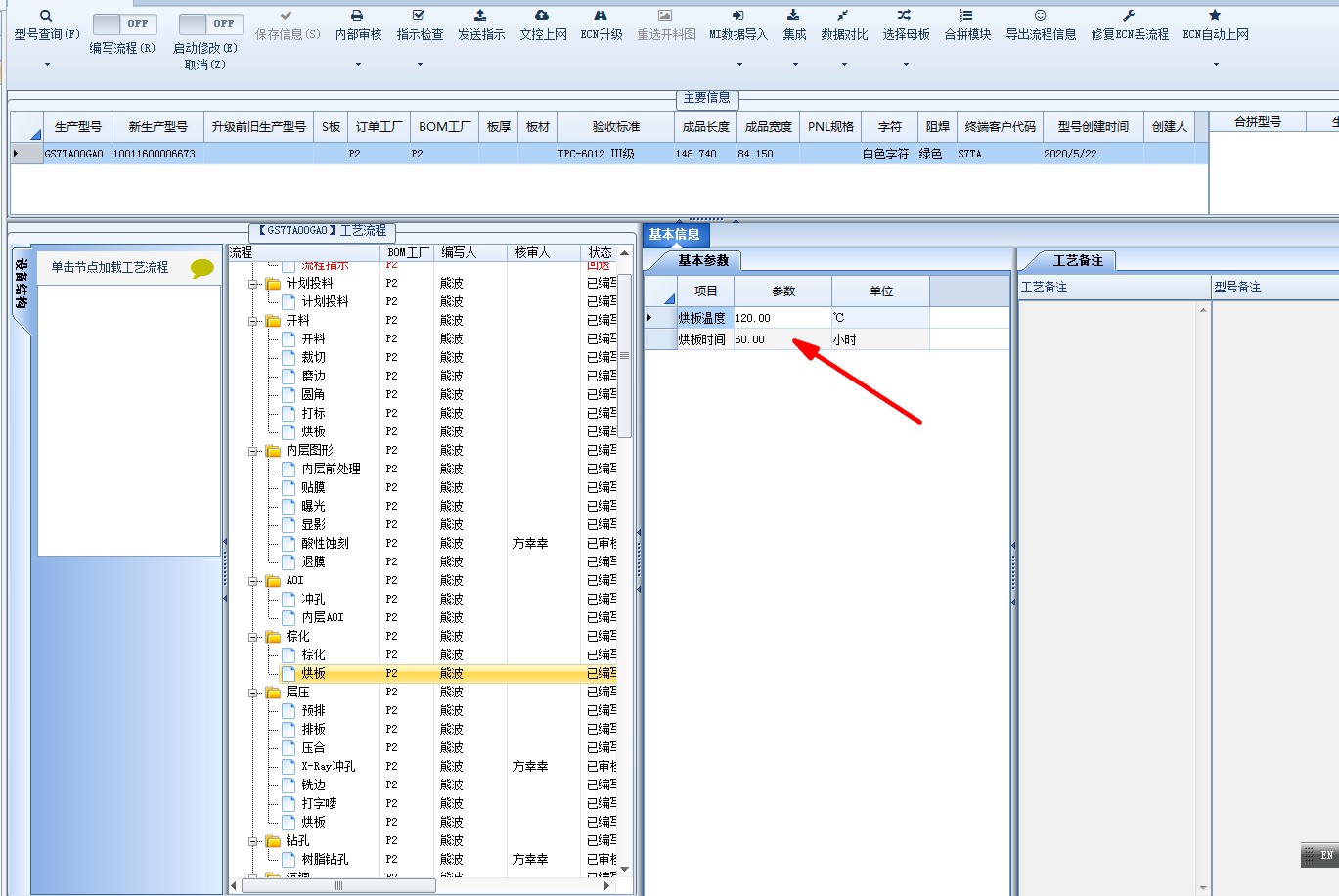Click the 主要信息 panel tab
The height and width of the screenshot is (896, 1339).
point(707,98)
